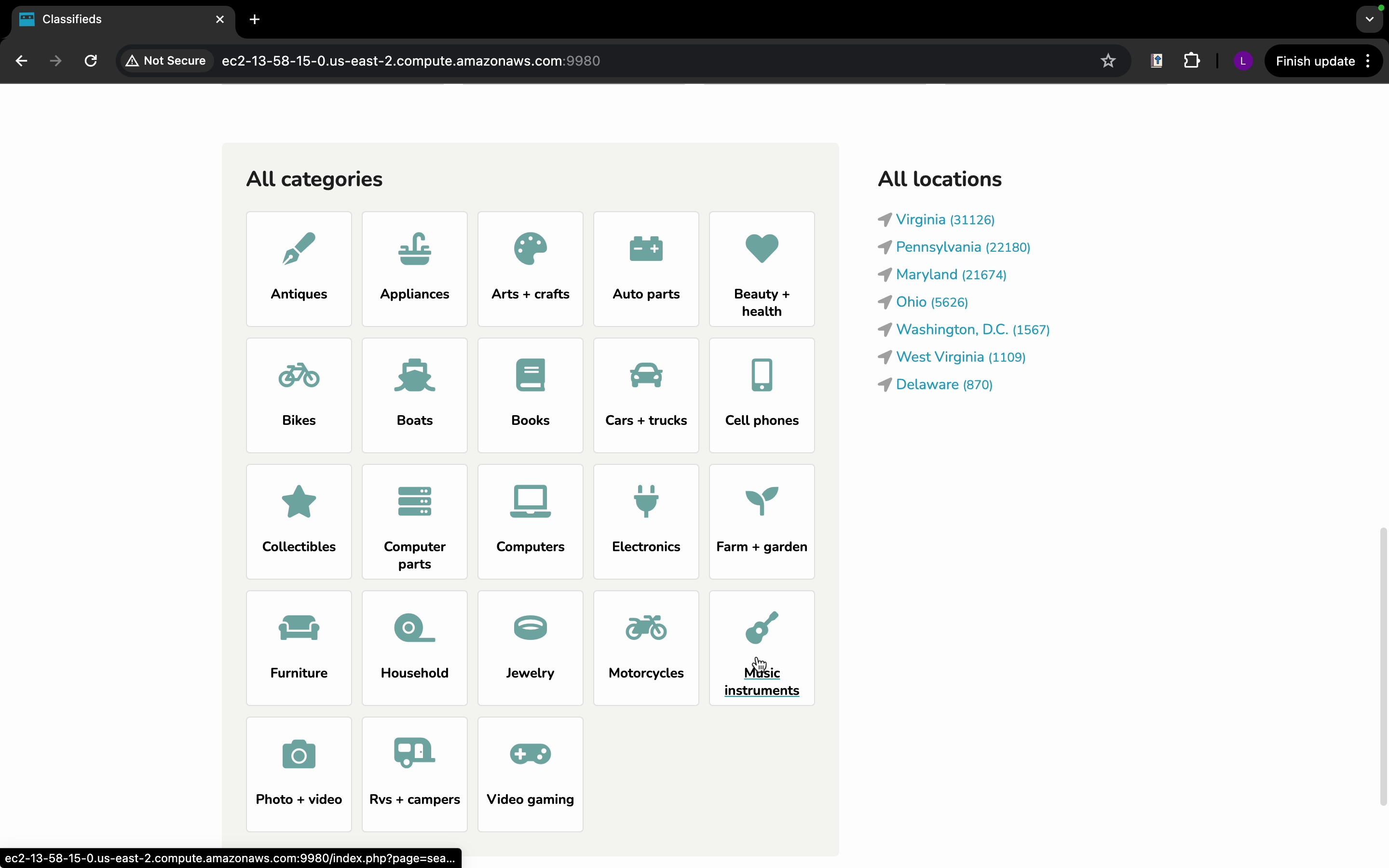
Task: Open the Washington, D.C. location link
Action: point(952,329)
